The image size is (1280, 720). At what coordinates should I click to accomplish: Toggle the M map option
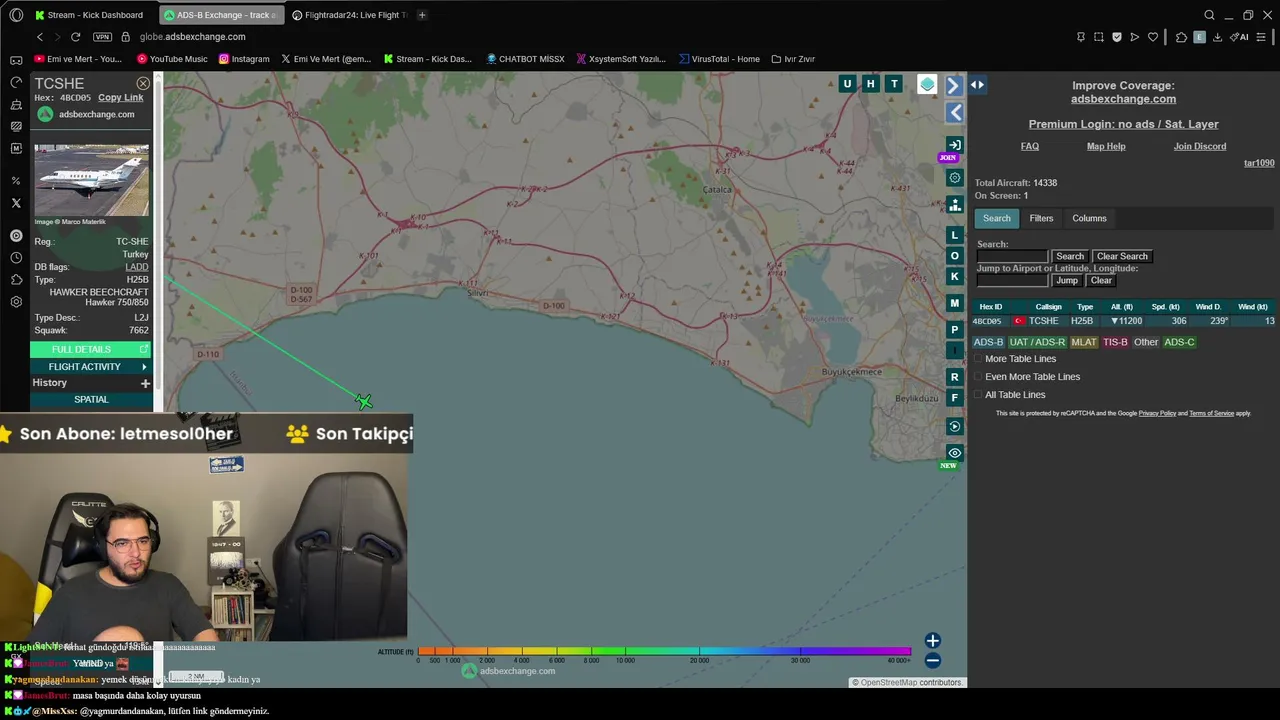[x=954, y=303]
